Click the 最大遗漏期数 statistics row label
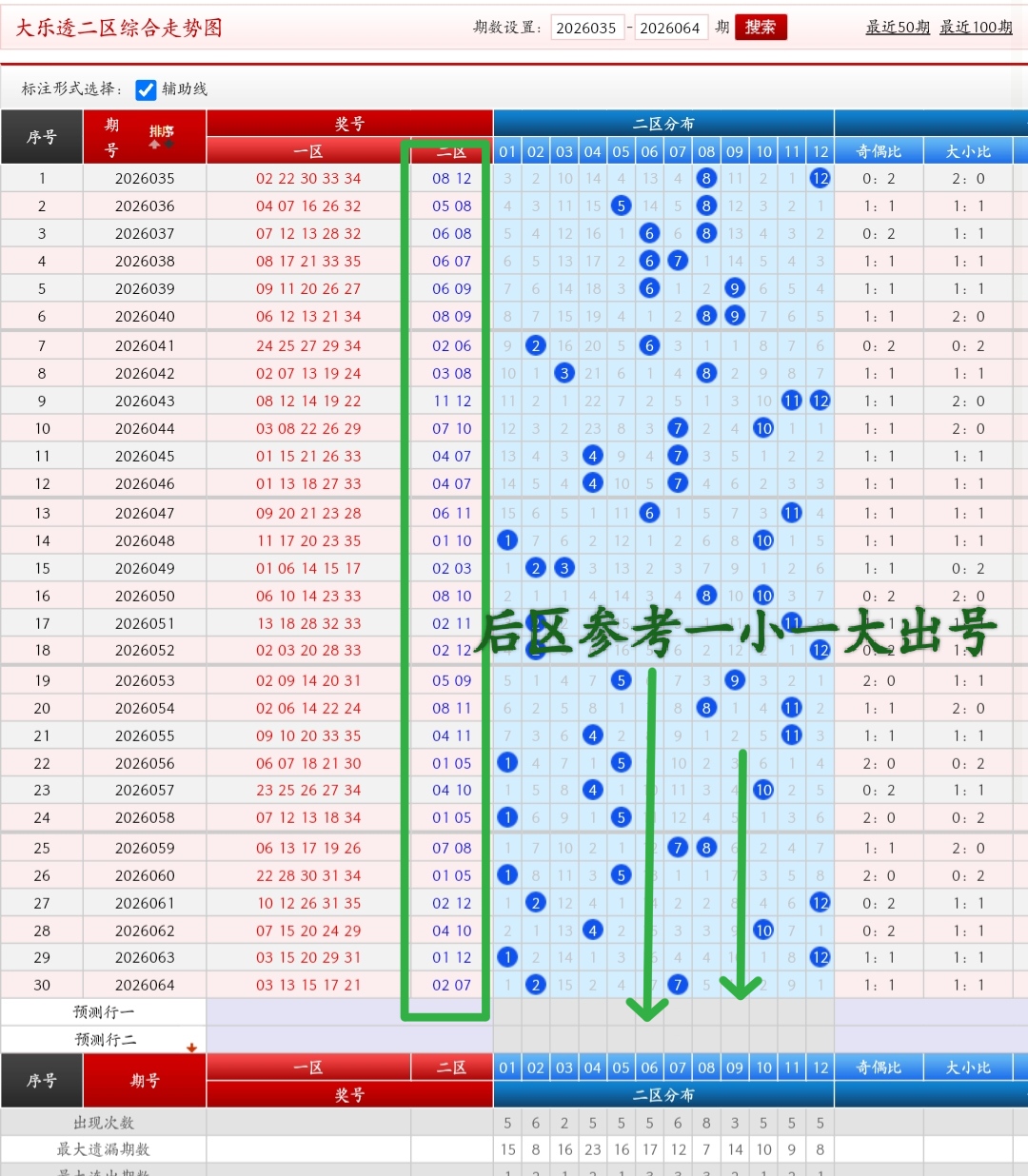The image size is (1028, 1176). (x=104, y=1149)
